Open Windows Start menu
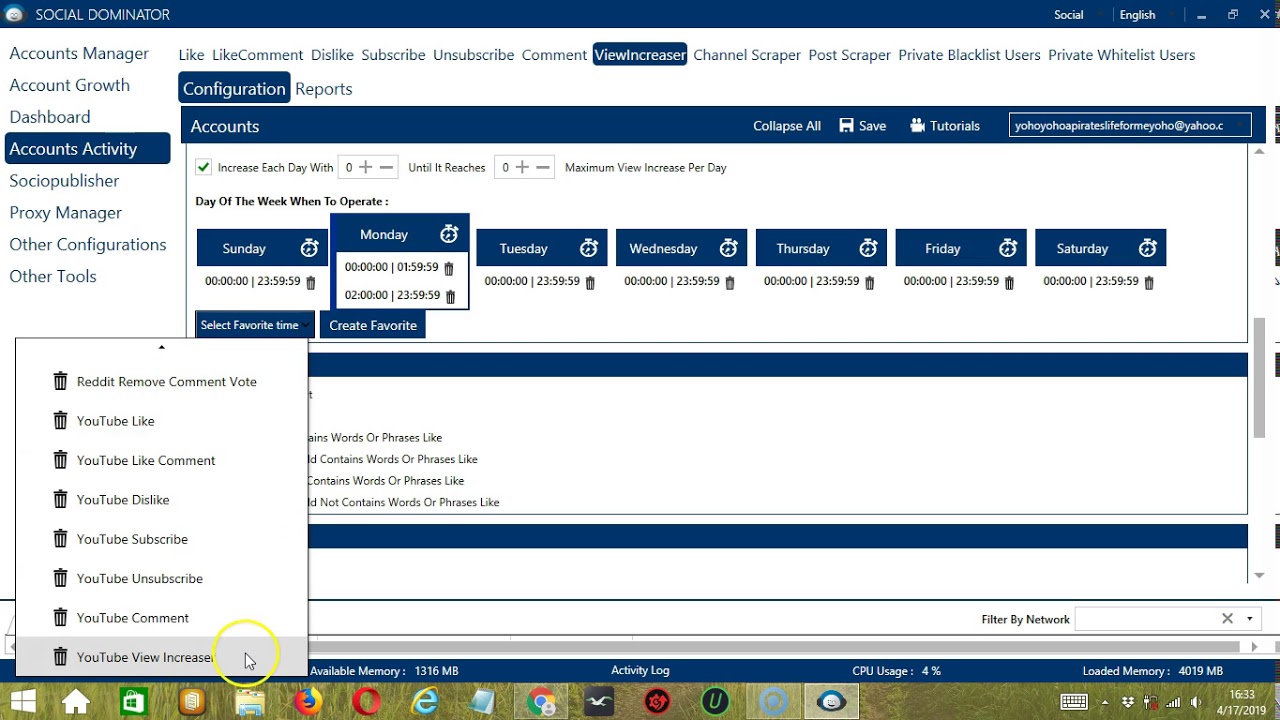Screen dimensions: 1280x720 tap(23, 702)
